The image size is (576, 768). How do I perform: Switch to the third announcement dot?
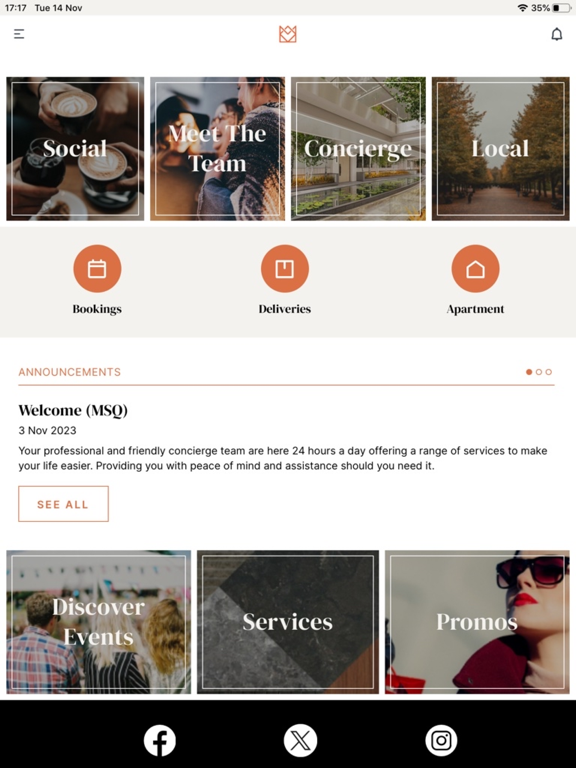549,372
